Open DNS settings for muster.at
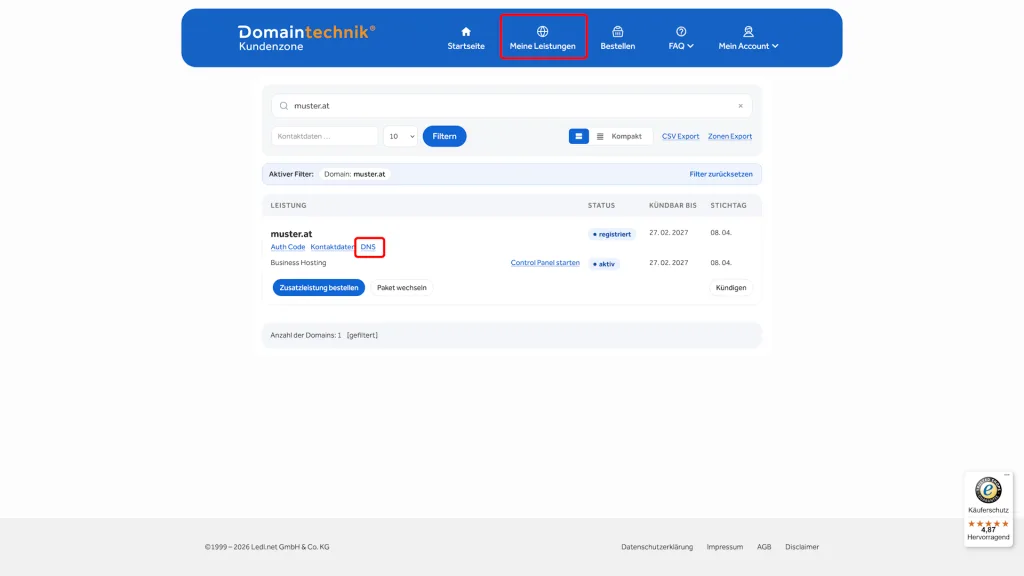 368,247
